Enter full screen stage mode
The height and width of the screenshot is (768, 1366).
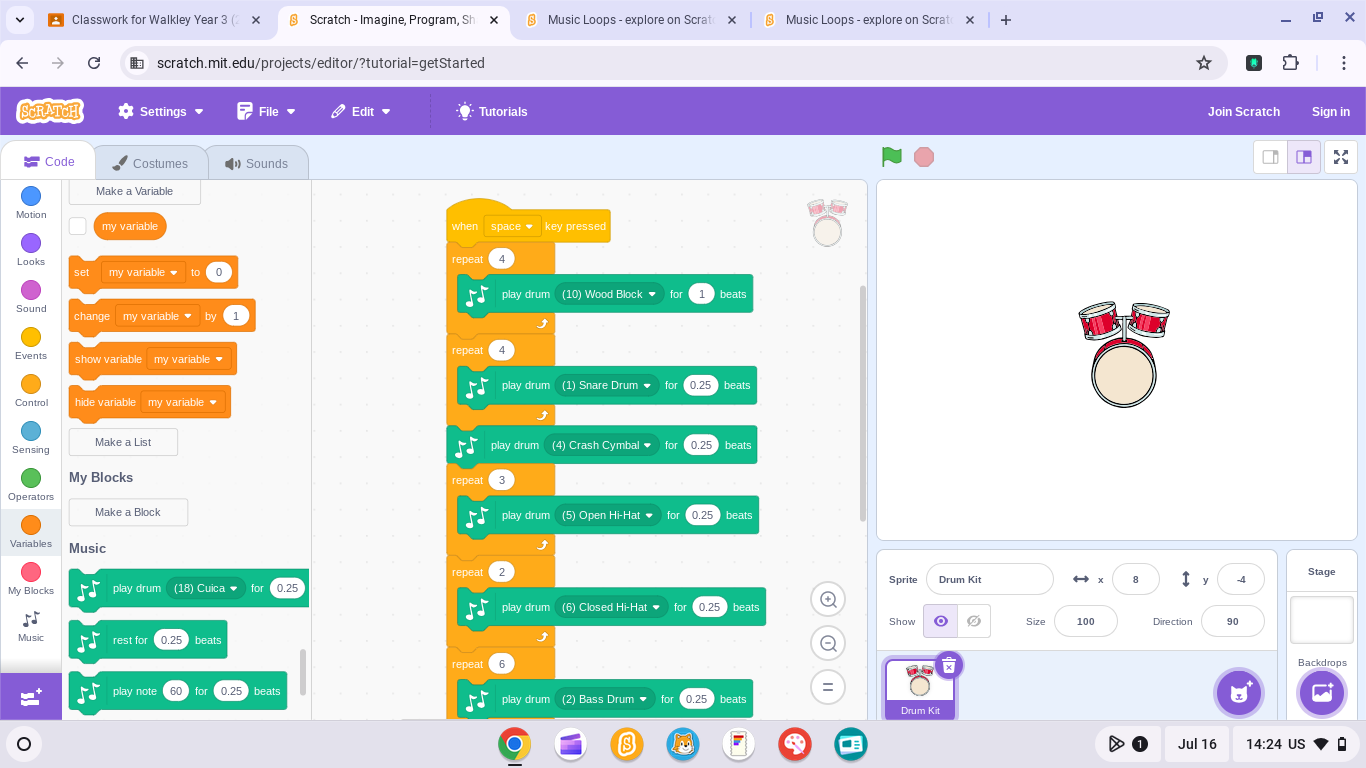1341,157
